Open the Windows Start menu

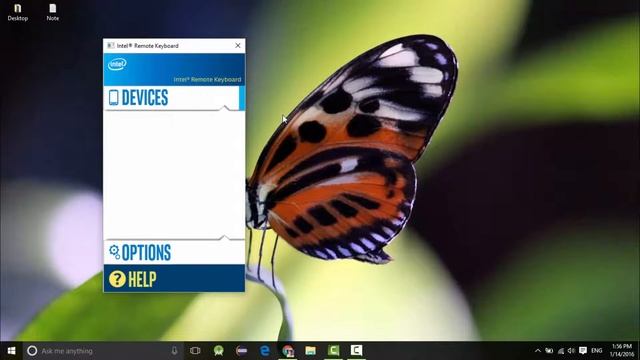click(x=11, y=351)
